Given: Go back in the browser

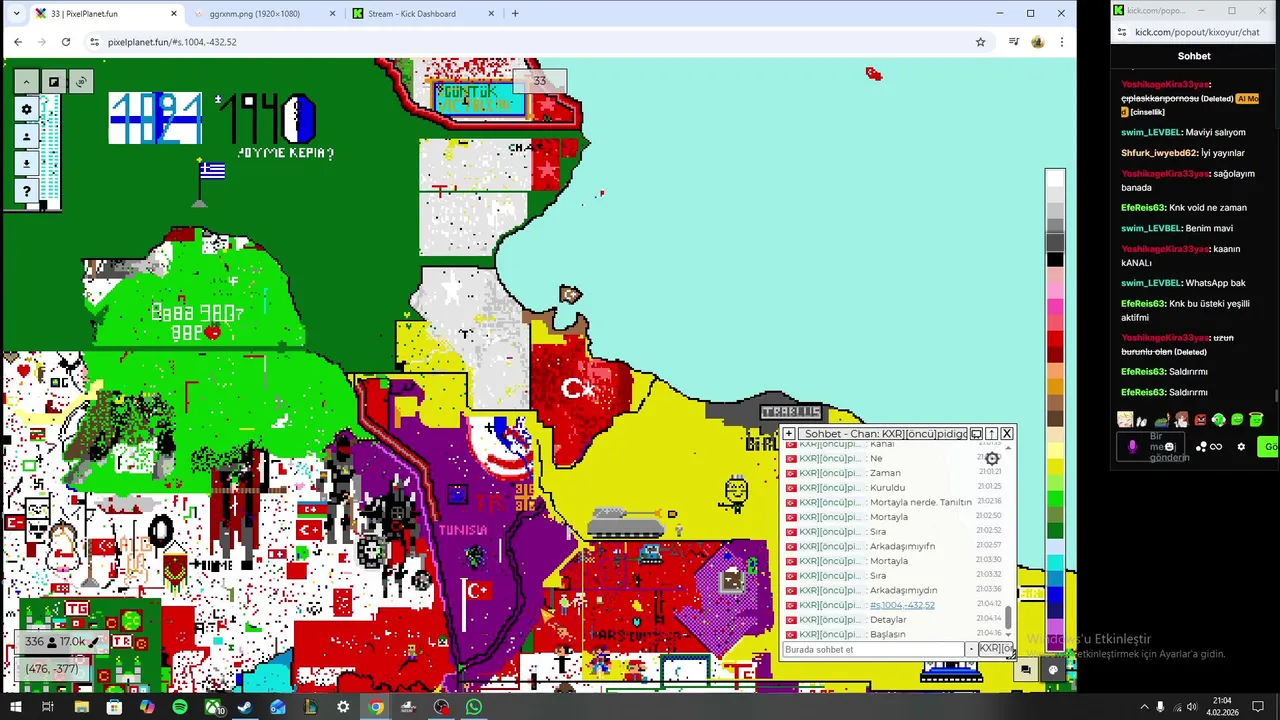Looking at the screenshot, I should 17,42.
